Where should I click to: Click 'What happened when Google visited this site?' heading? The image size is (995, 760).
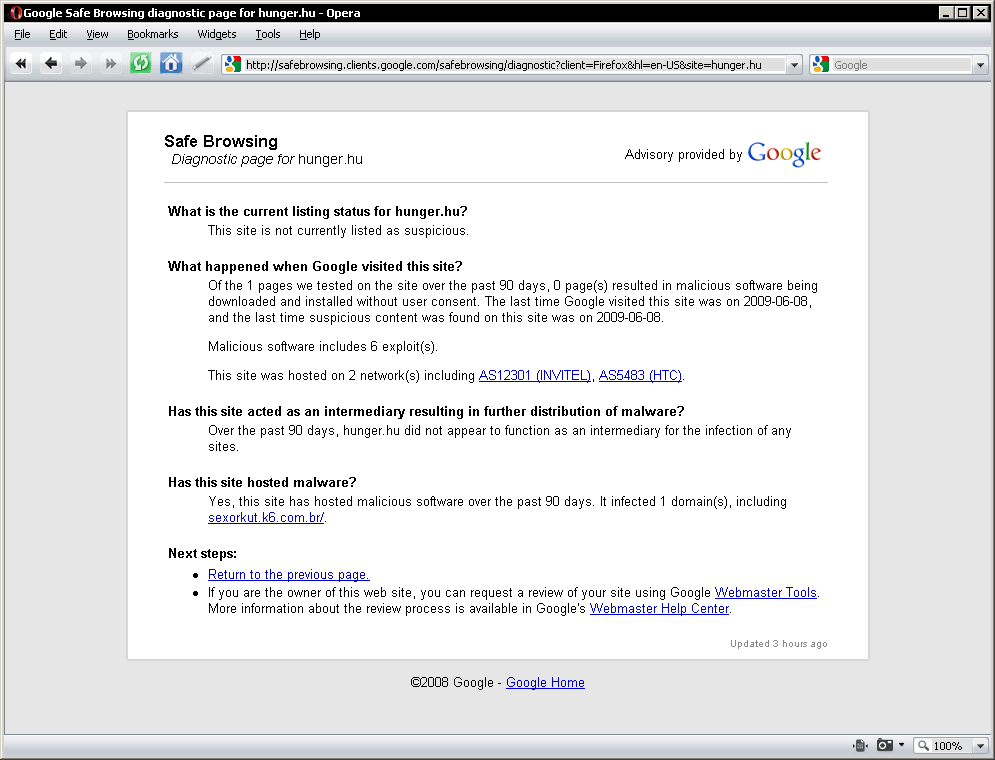point(315,266)
